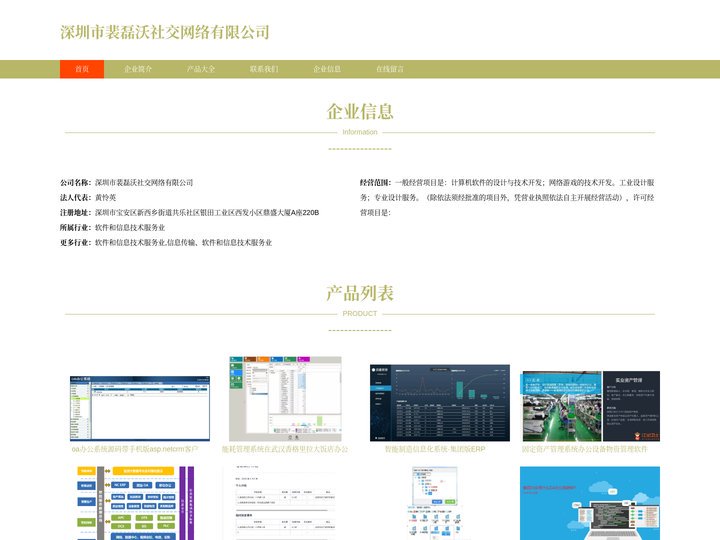Open the 能耗管理系统 product thumbnail
The height and width of the screenshot is (540, 720).
click(x=285, y=399)
